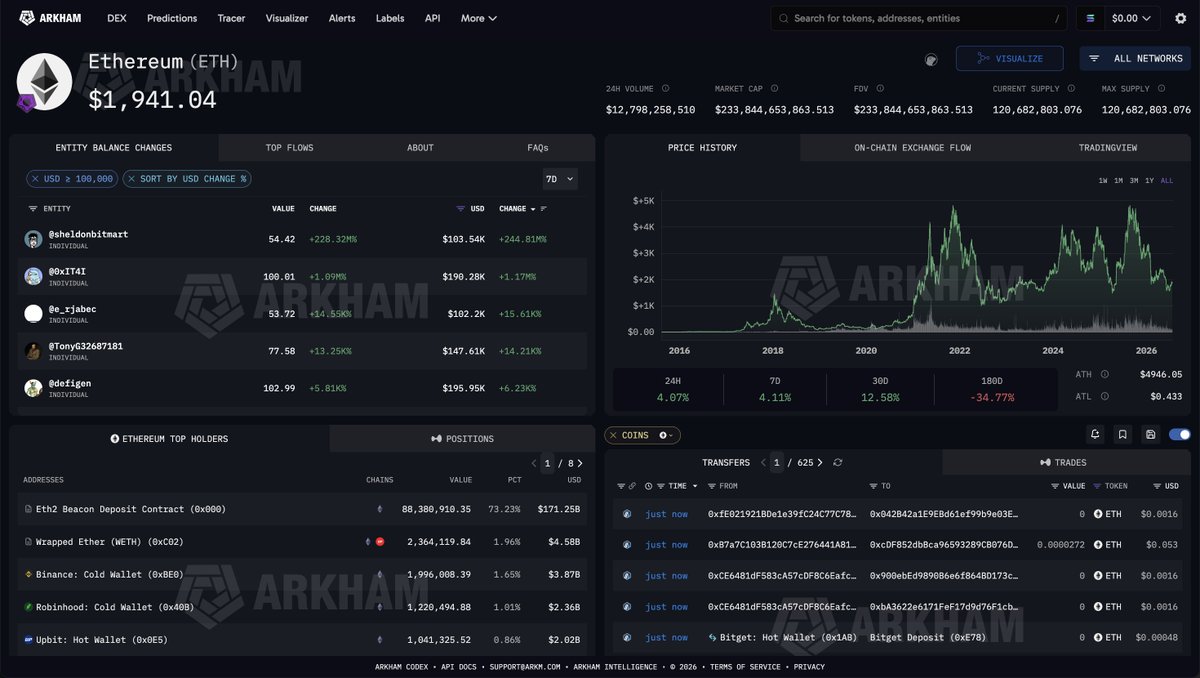Refresh the transfers list
The image size is (1200, 678).
[837, 463]
